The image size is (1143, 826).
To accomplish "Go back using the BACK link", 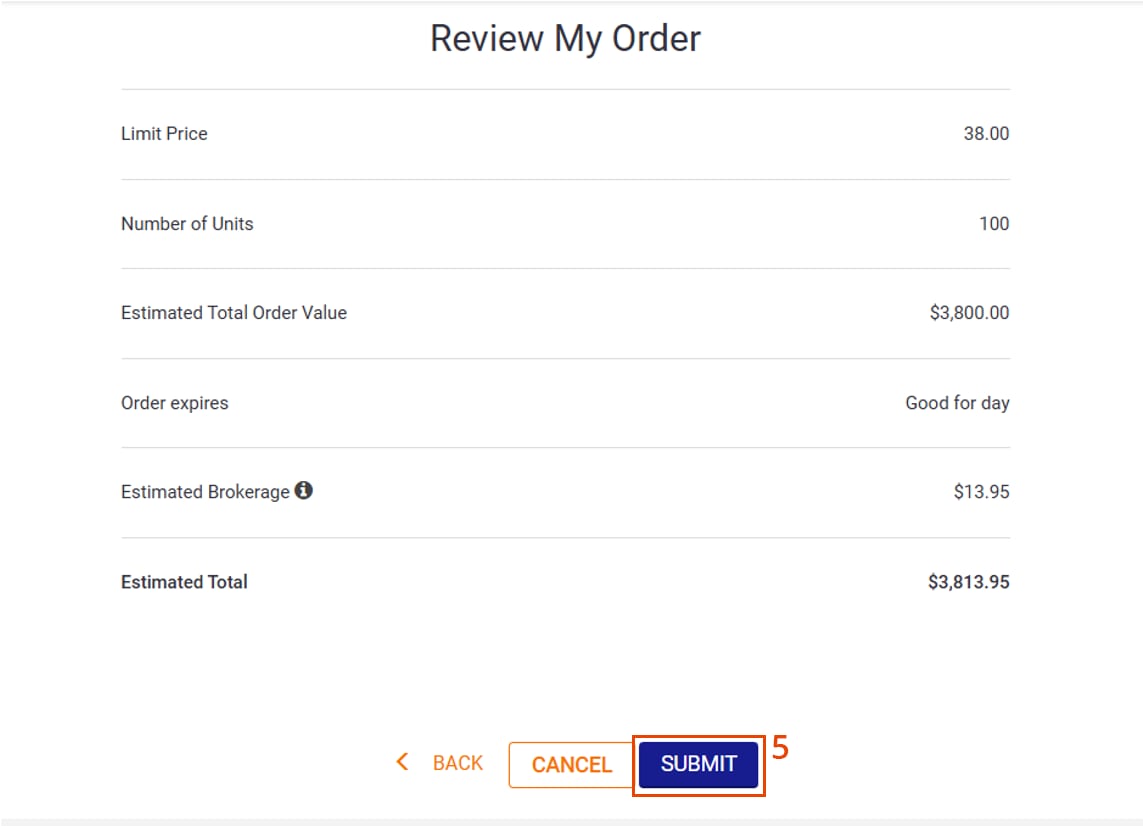I will pyautogui.click(x=457, y=764).
